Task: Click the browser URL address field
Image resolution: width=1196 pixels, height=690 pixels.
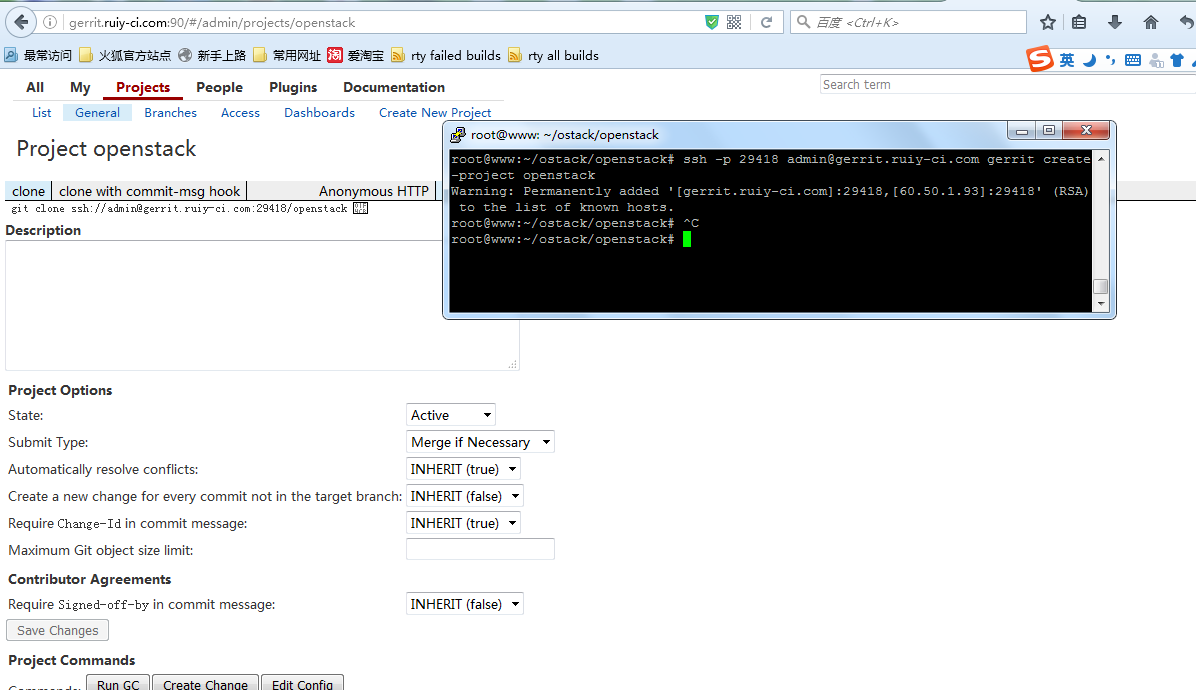Action: coord(381,22)
